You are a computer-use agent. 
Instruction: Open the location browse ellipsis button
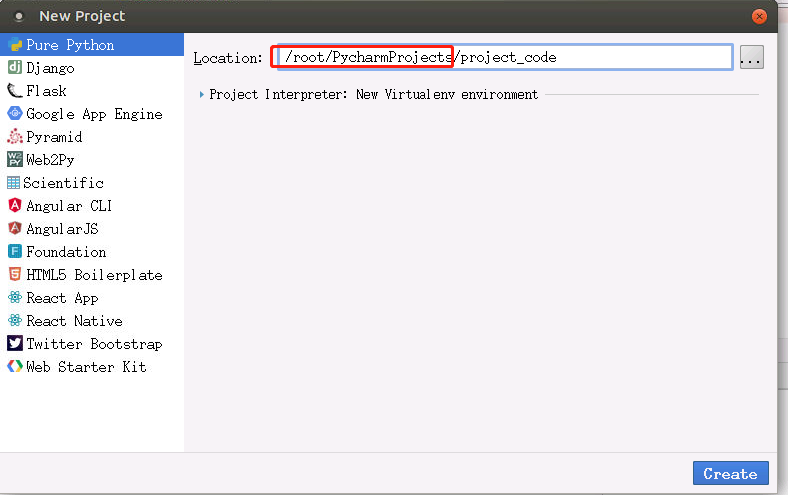tap(752, 57)
